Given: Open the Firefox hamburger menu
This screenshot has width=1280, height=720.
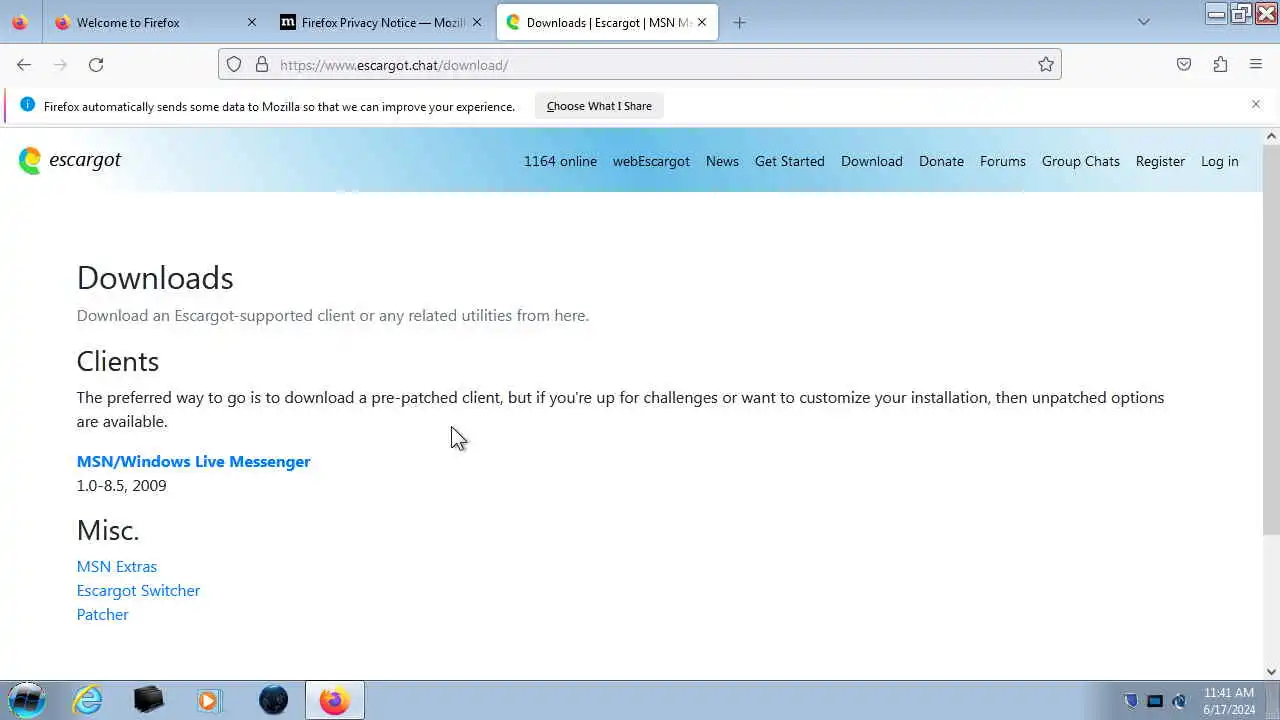Looking at the screenshot, I should (x=1256, y=64).
